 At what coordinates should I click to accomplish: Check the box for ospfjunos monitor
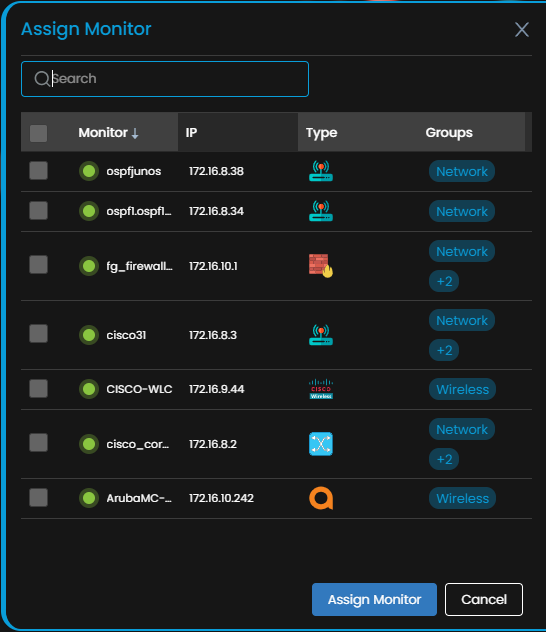(x=39, y=170)
